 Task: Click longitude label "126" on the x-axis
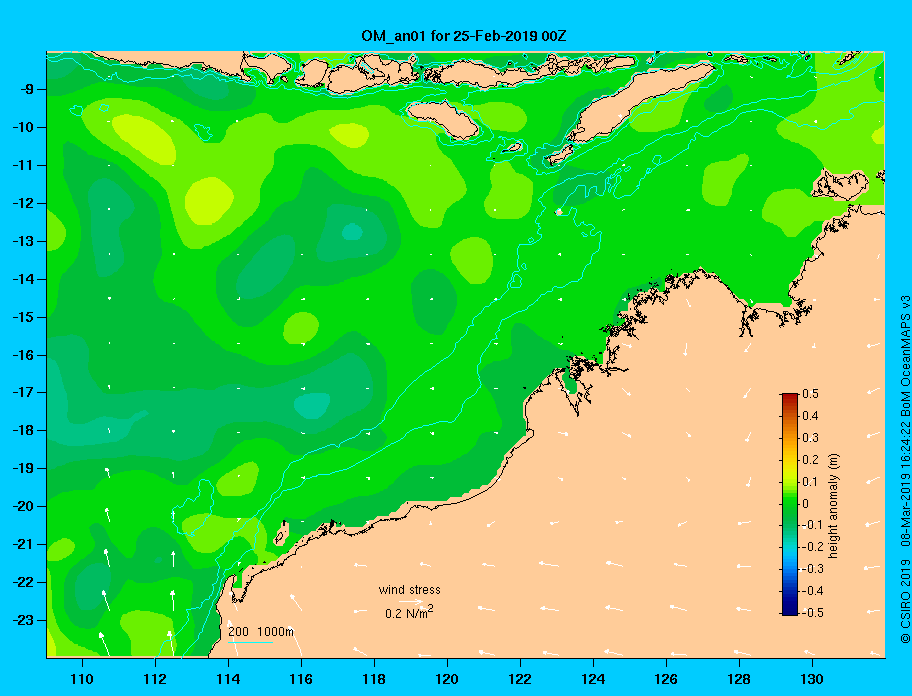point(666,679)
